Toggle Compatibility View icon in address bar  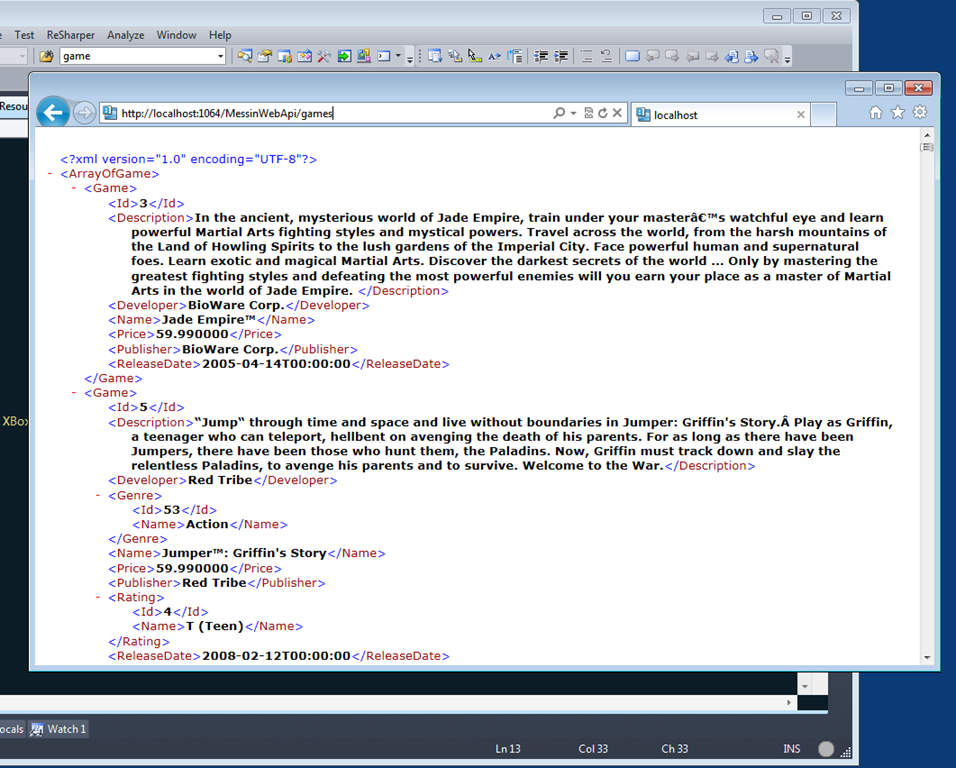(x=588, y=113)
